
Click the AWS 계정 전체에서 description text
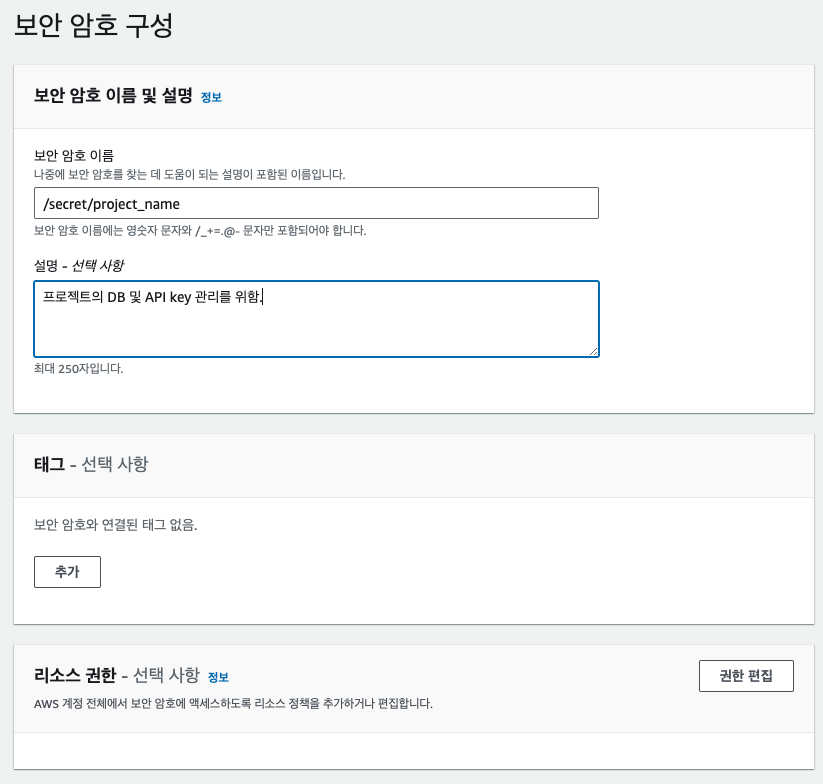(x=233, y=703)
